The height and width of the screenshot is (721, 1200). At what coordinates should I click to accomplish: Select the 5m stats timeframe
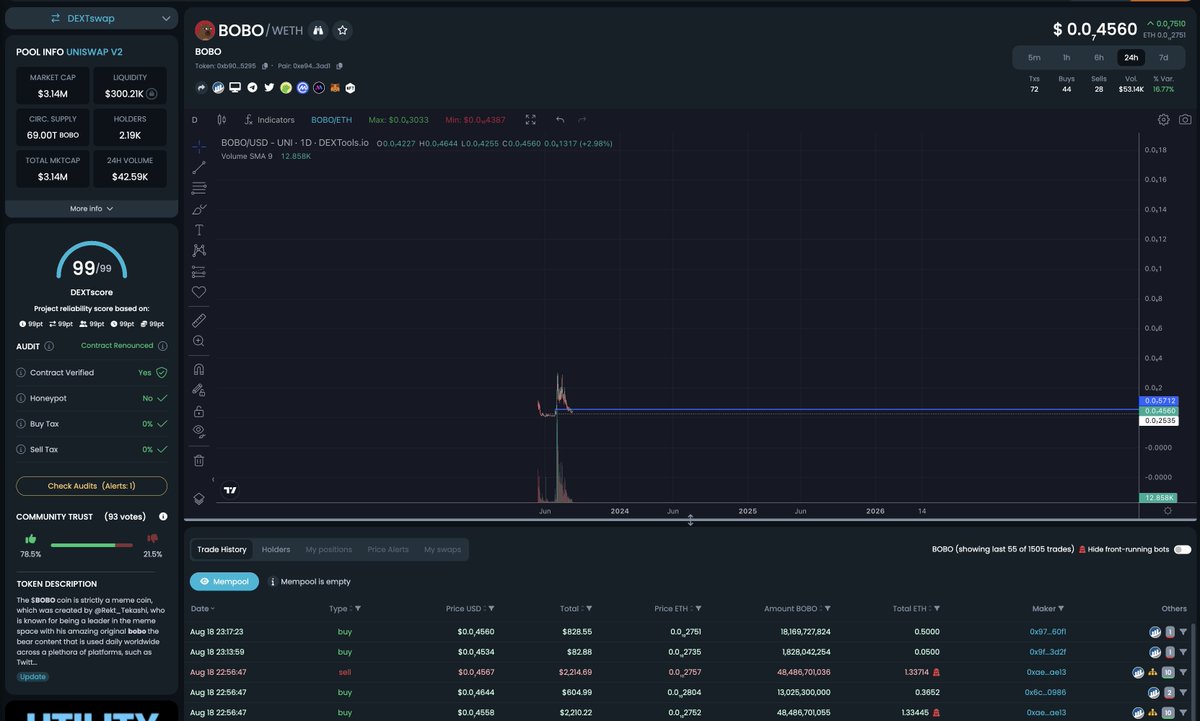click(x=1034, y=57)
